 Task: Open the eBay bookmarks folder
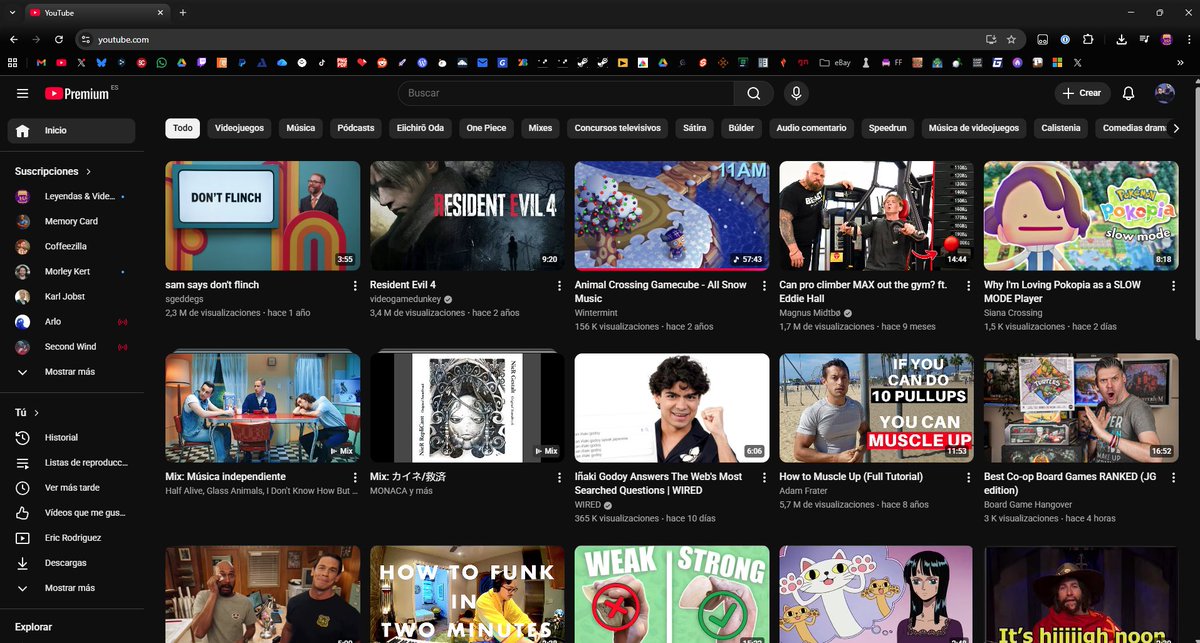click(x=835, y=62)
